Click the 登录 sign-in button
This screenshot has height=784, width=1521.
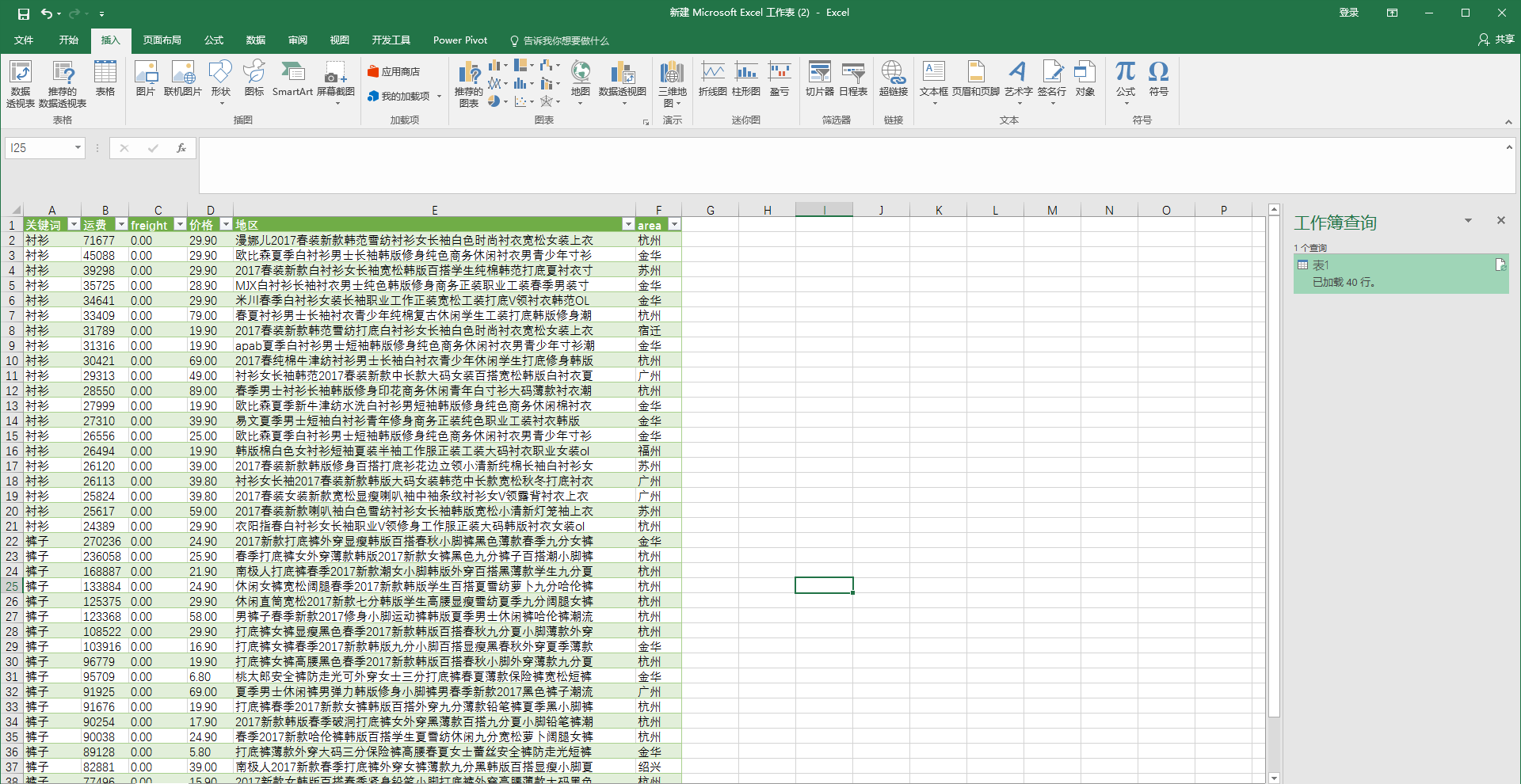[1349, 13]
